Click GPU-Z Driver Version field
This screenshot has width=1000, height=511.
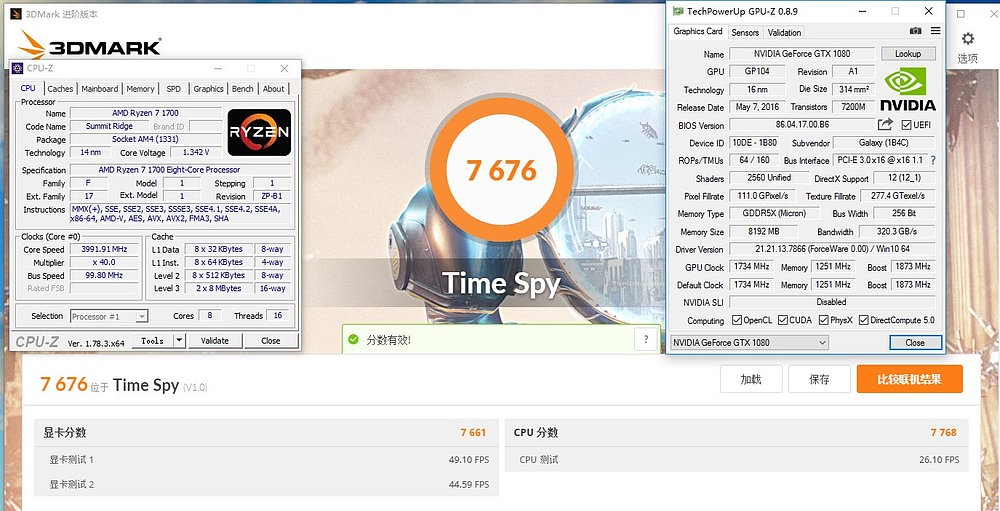(832, 249)
